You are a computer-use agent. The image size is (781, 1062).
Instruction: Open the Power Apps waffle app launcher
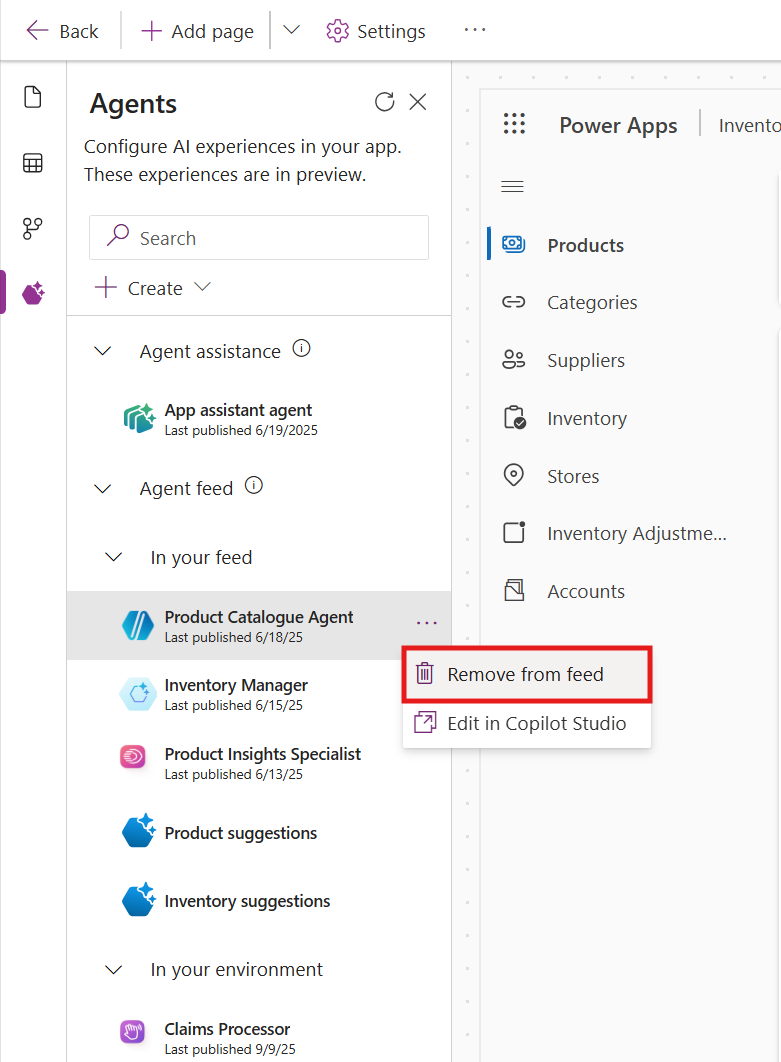(x=514, y=124)
